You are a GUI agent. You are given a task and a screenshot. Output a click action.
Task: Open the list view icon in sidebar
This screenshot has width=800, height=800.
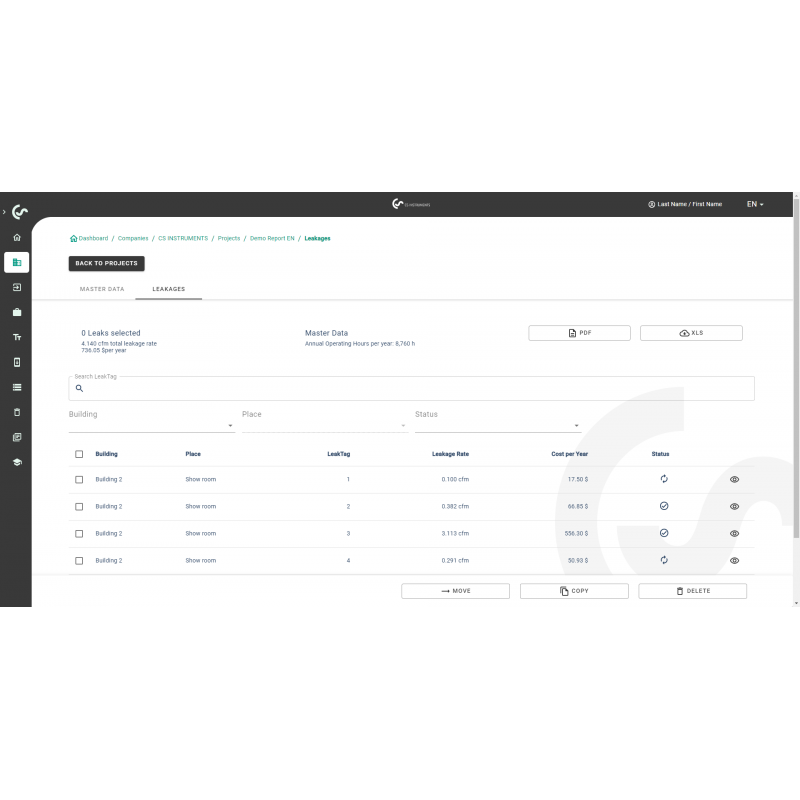click(16, 387)
